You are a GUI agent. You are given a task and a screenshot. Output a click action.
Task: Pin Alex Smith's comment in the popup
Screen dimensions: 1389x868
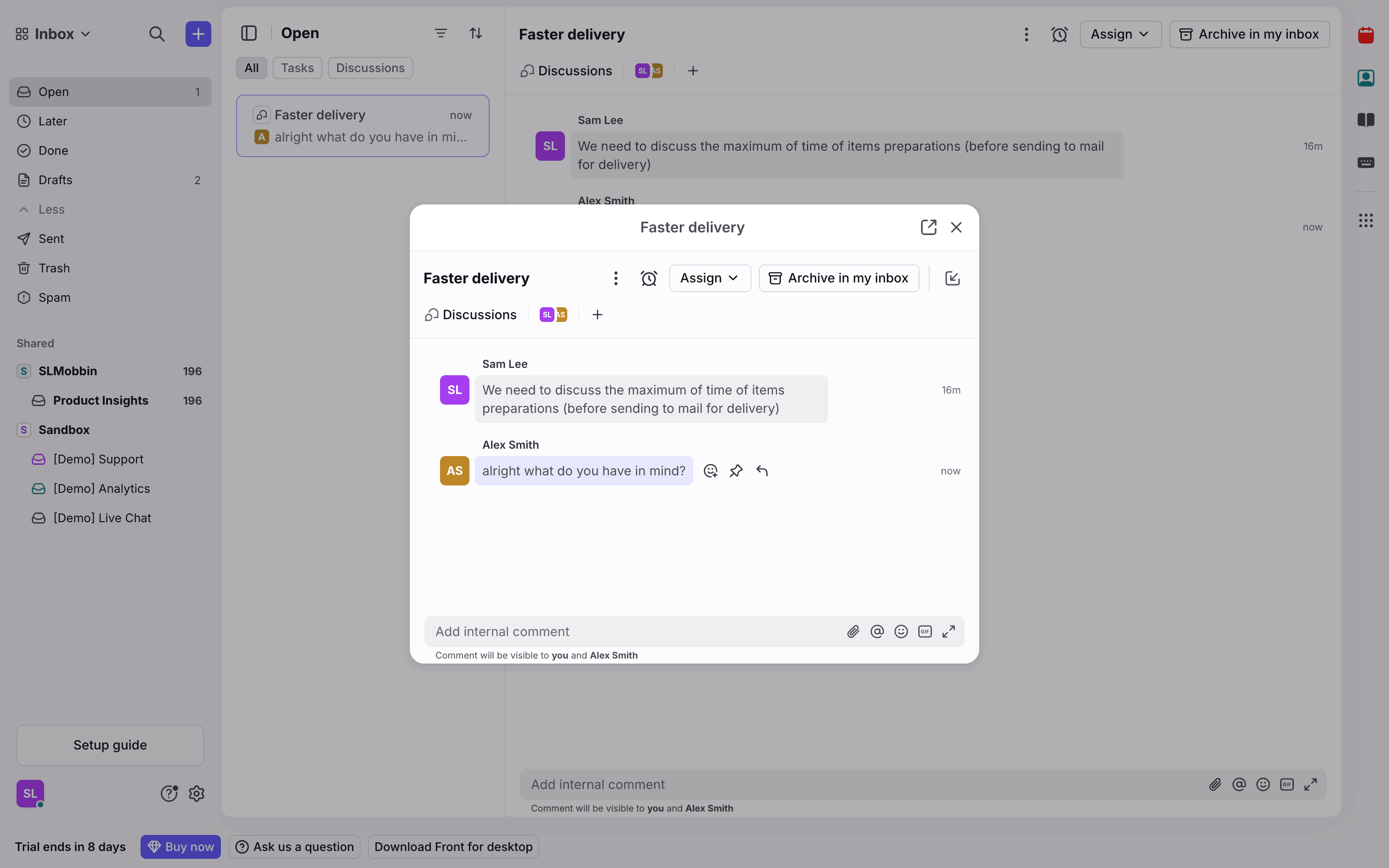[x=736, y=471]
